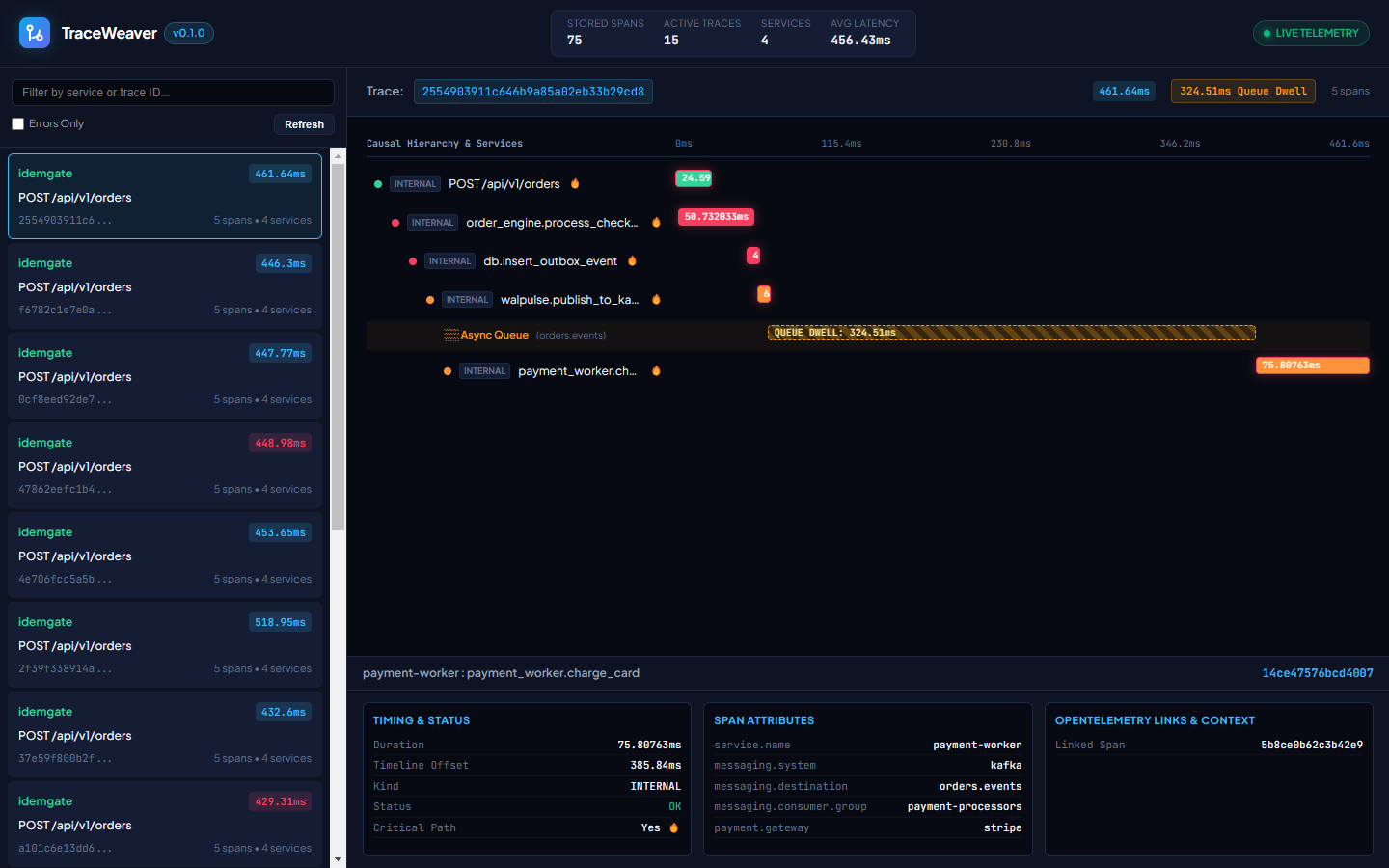Open trace f6782c1e7e0a in the list
This screenshot has height=868, width=1389.
click(165, 286)
